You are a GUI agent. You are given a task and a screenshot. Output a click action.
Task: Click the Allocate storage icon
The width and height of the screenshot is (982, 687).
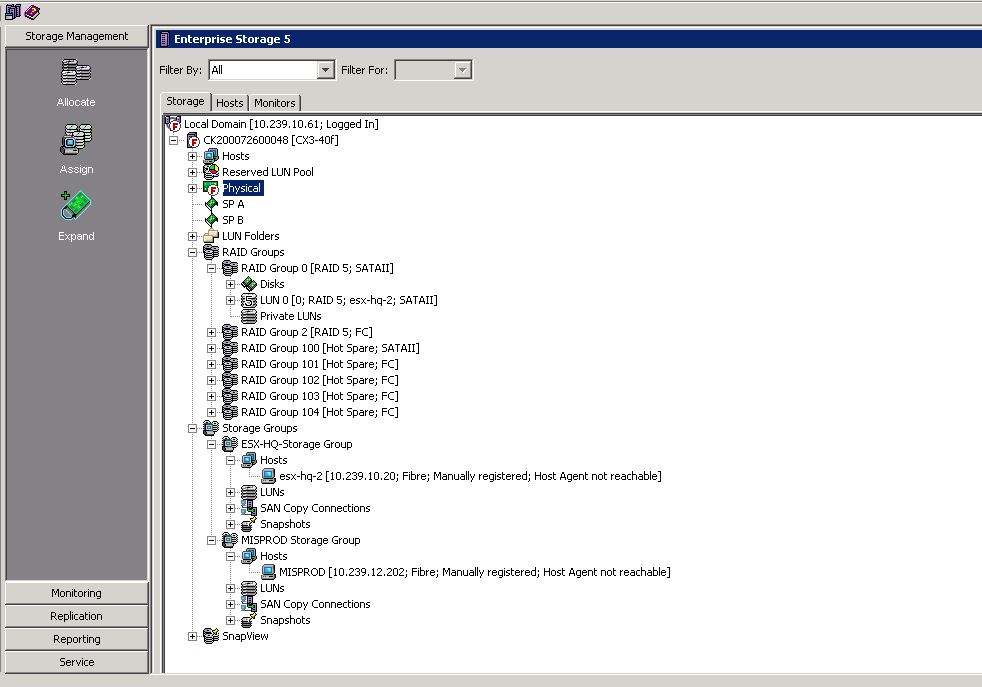pos(76,73)
